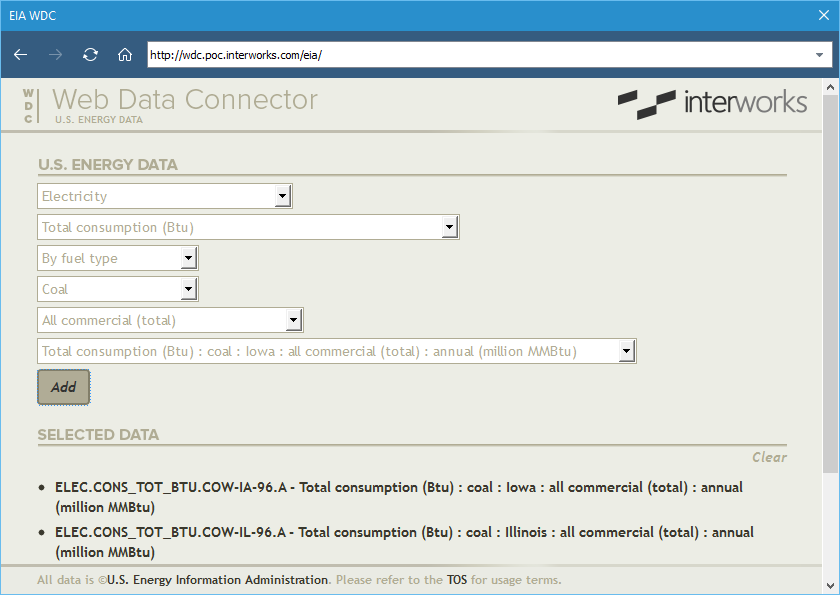The image size is (840, 595).
Task: Go to the home page icon
Action: tap(125, 55)
